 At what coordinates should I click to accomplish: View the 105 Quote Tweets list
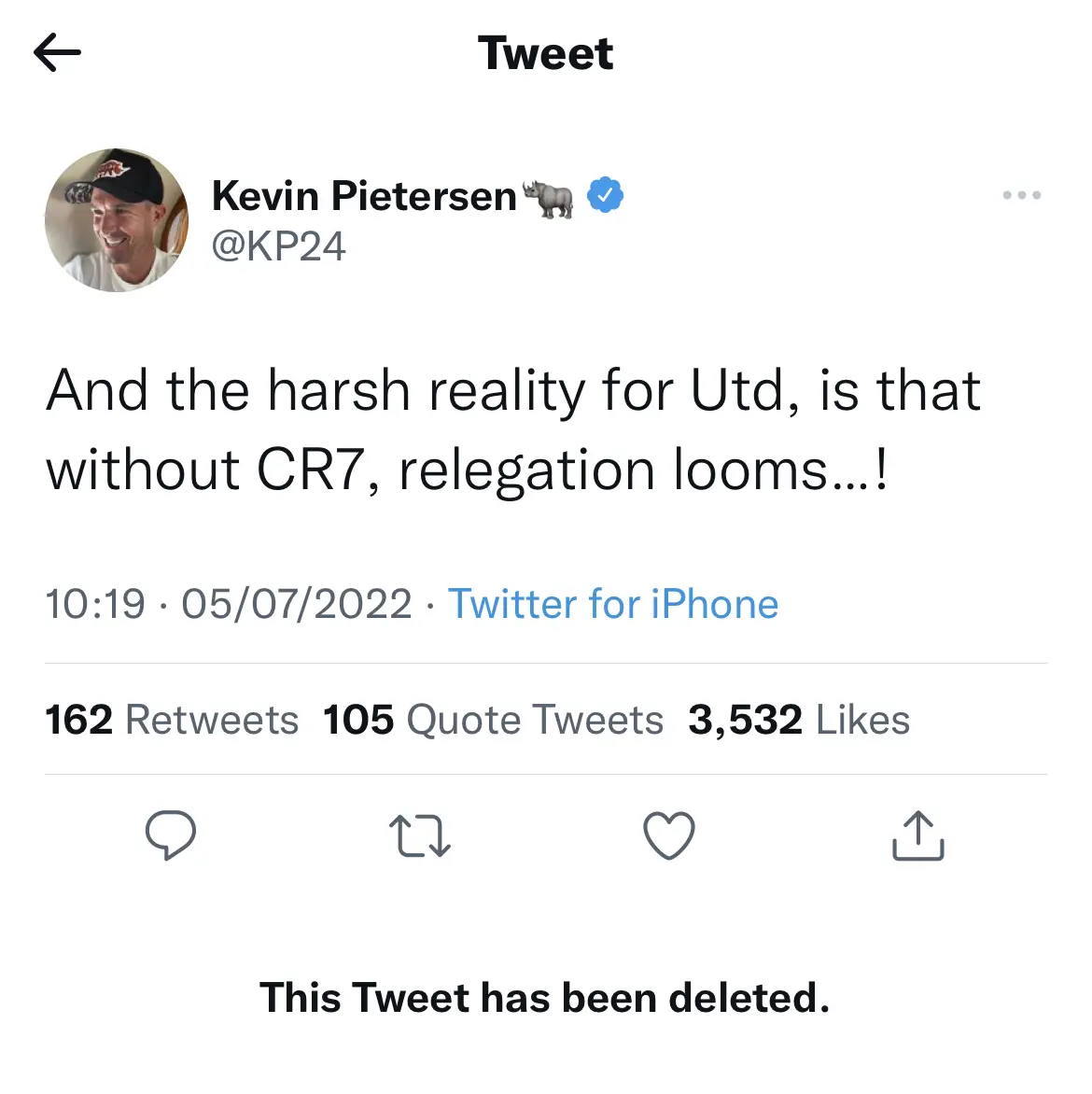(493, 720)
